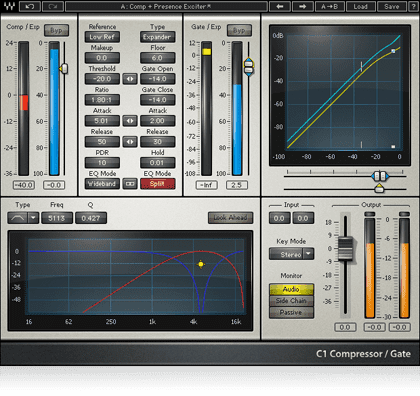Enable the Look Ahead button
Image resolution: width=420 pixels, height=396 pixels.
[x=230, y=218]
